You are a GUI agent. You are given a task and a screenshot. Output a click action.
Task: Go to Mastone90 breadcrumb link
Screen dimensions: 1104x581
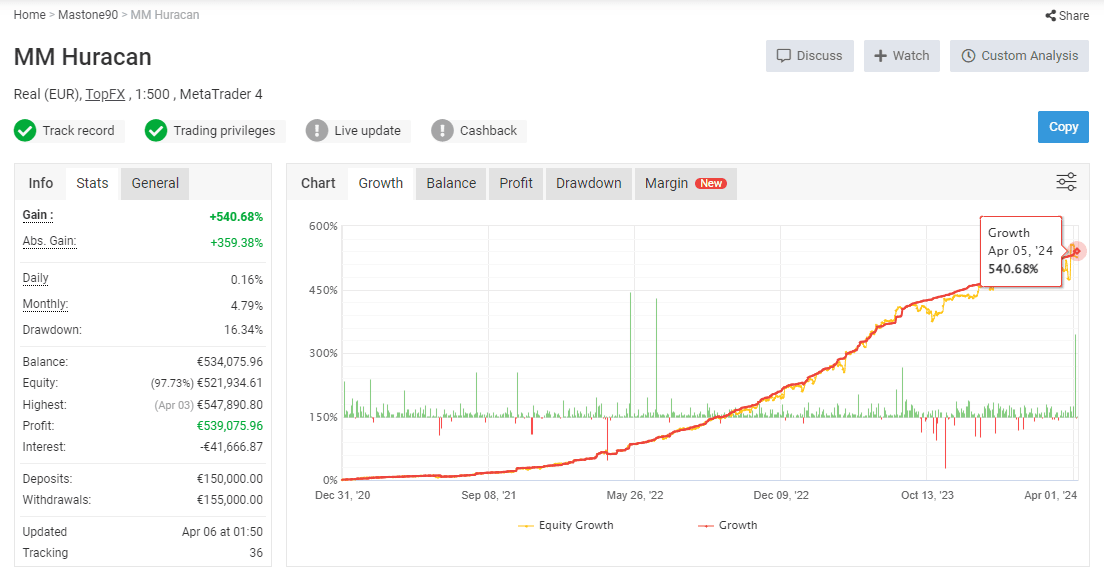(88, 15)
